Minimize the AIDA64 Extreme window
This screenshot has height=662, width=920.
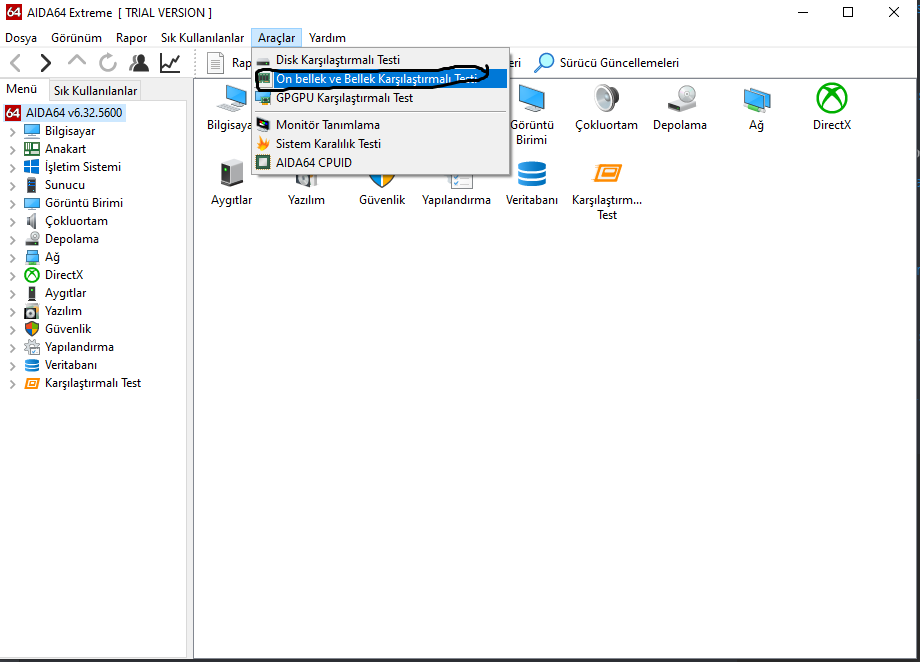[x=803, y=12]
